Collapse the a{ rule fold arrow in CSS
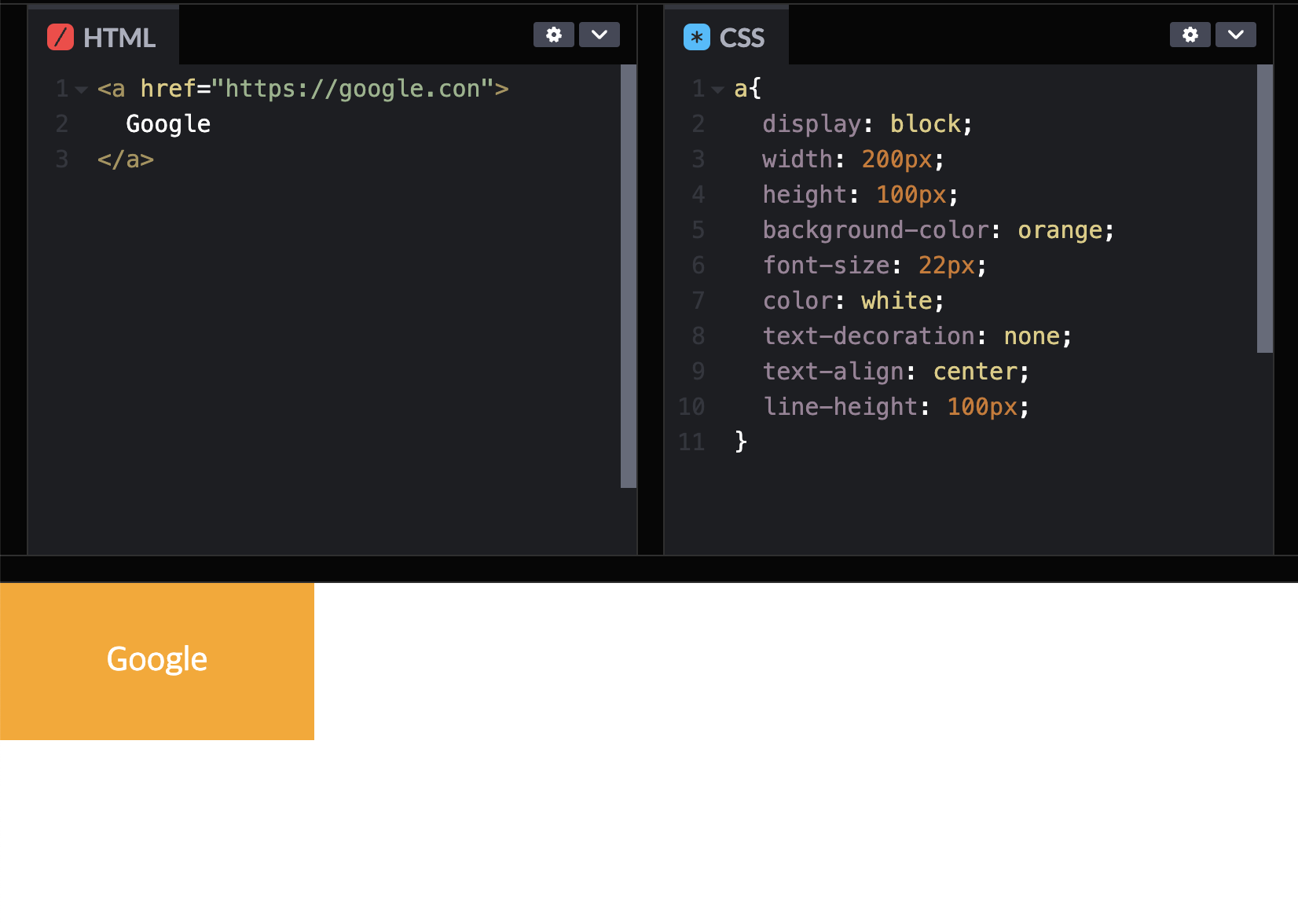The image size is (1298, 924). tap(717, 90)
